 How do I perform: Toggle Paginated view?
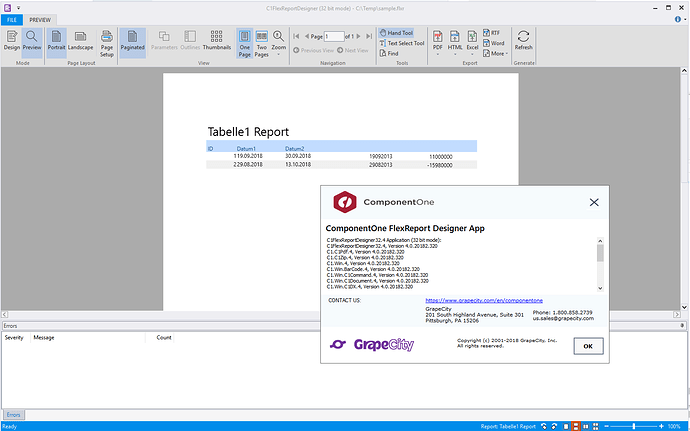132,41
